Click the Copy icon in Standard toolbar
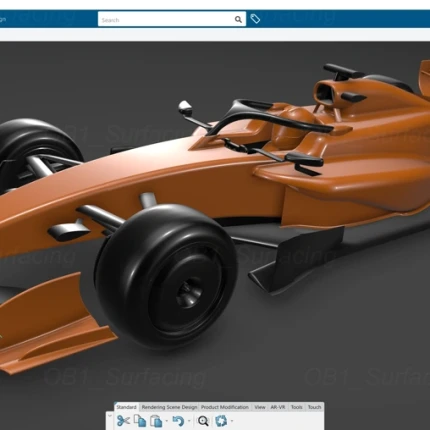 140,421
